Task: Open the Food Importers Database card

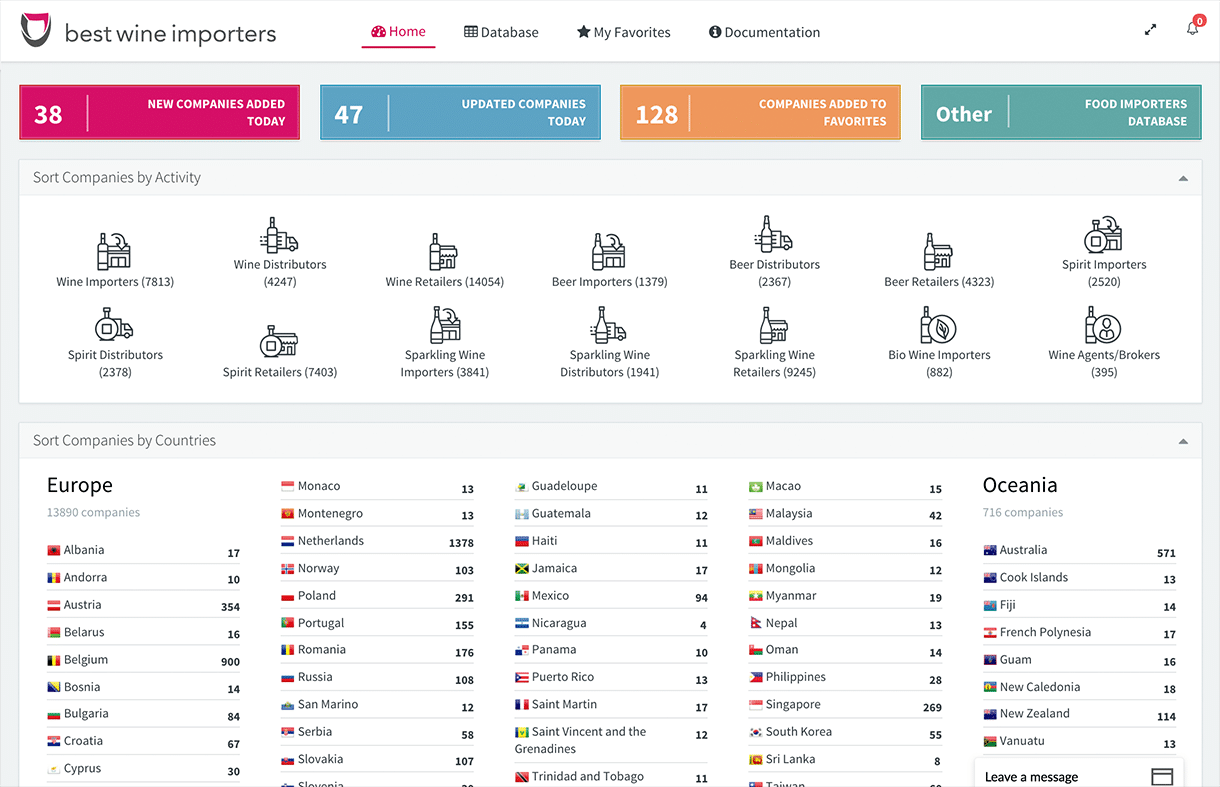Action: pyautogui.click(x=1061, y=112)
